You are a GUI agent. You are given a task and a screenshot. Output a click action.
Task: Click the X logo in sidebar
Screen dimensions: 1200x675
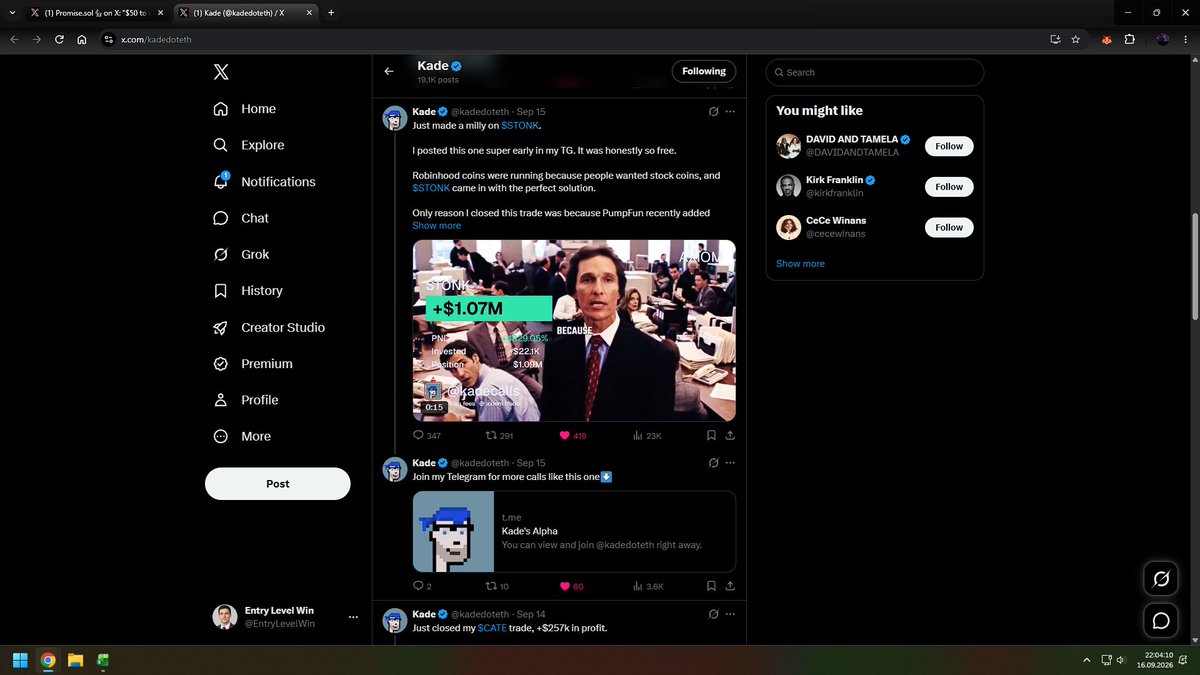pos(221,72)
